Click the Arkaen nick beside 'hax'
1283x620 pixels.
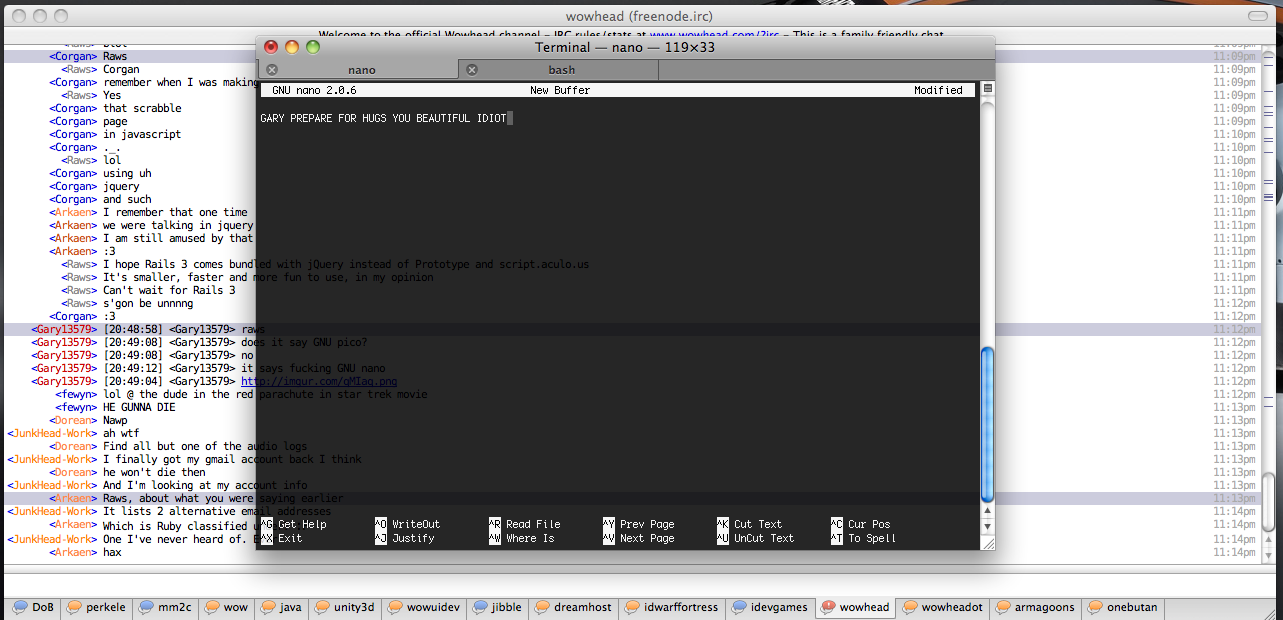click(x=73, y=551)
